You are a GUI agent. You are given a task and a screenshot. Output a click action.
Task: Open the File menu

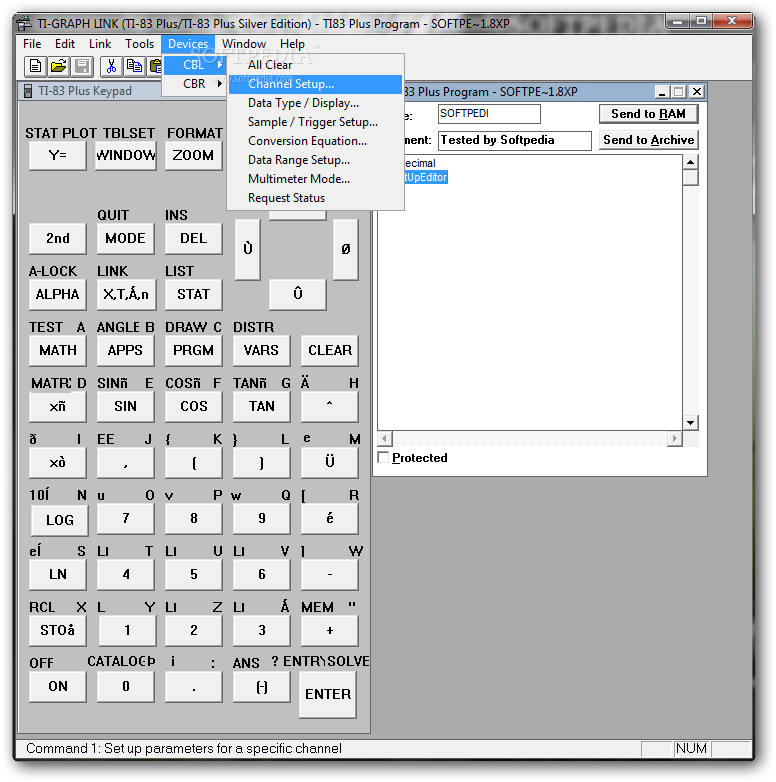[32, 44]
